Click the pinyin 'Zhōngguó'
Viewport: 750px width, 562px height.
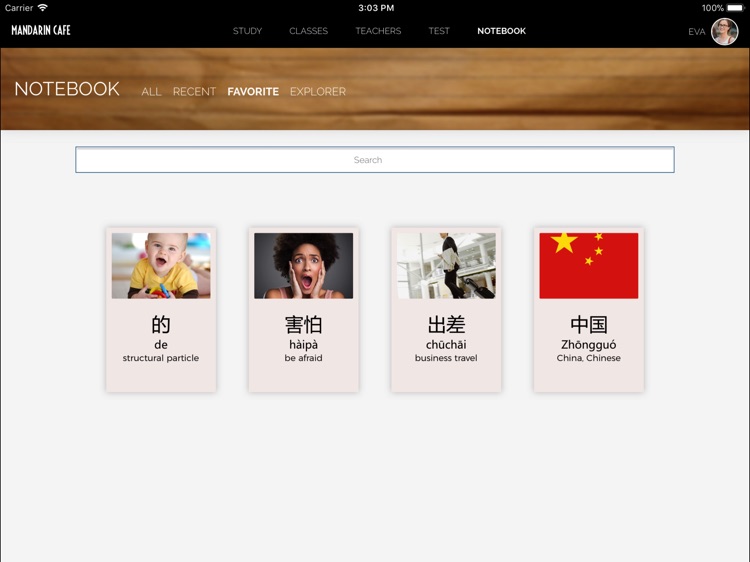tap(589, 345)
